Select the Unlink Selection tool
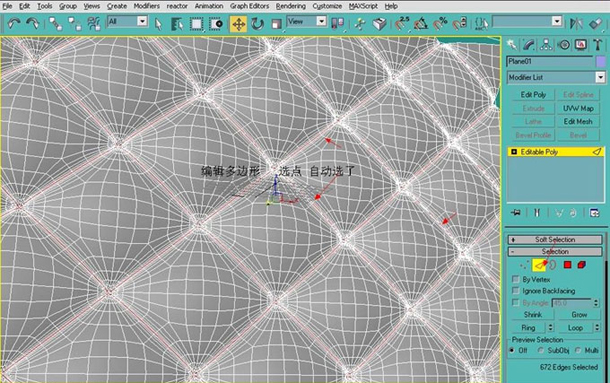The height and width of the screenshot is (383, 610). pyautogui.click(x=75, y=24)
